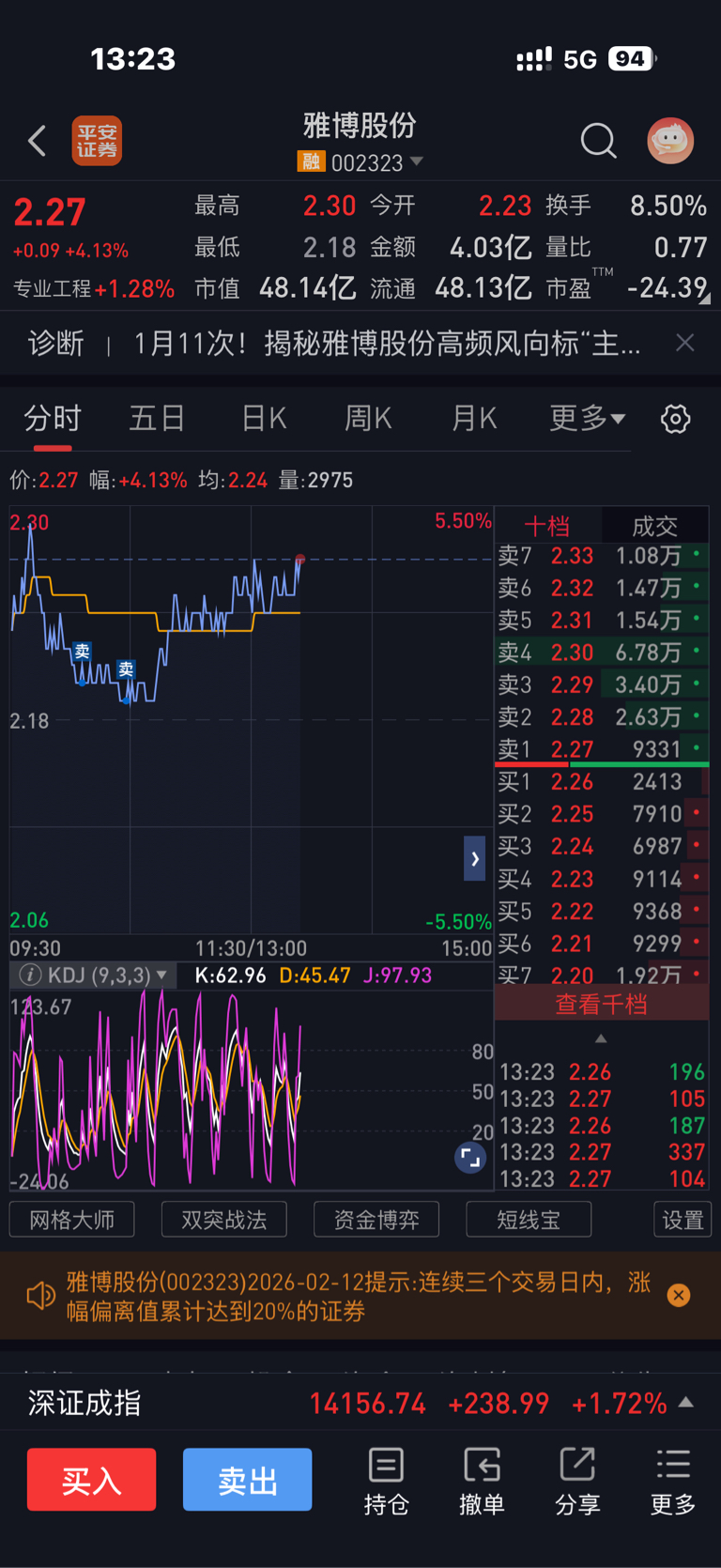
Task: Open chart settings gear icon
Action: pos(675,419)
